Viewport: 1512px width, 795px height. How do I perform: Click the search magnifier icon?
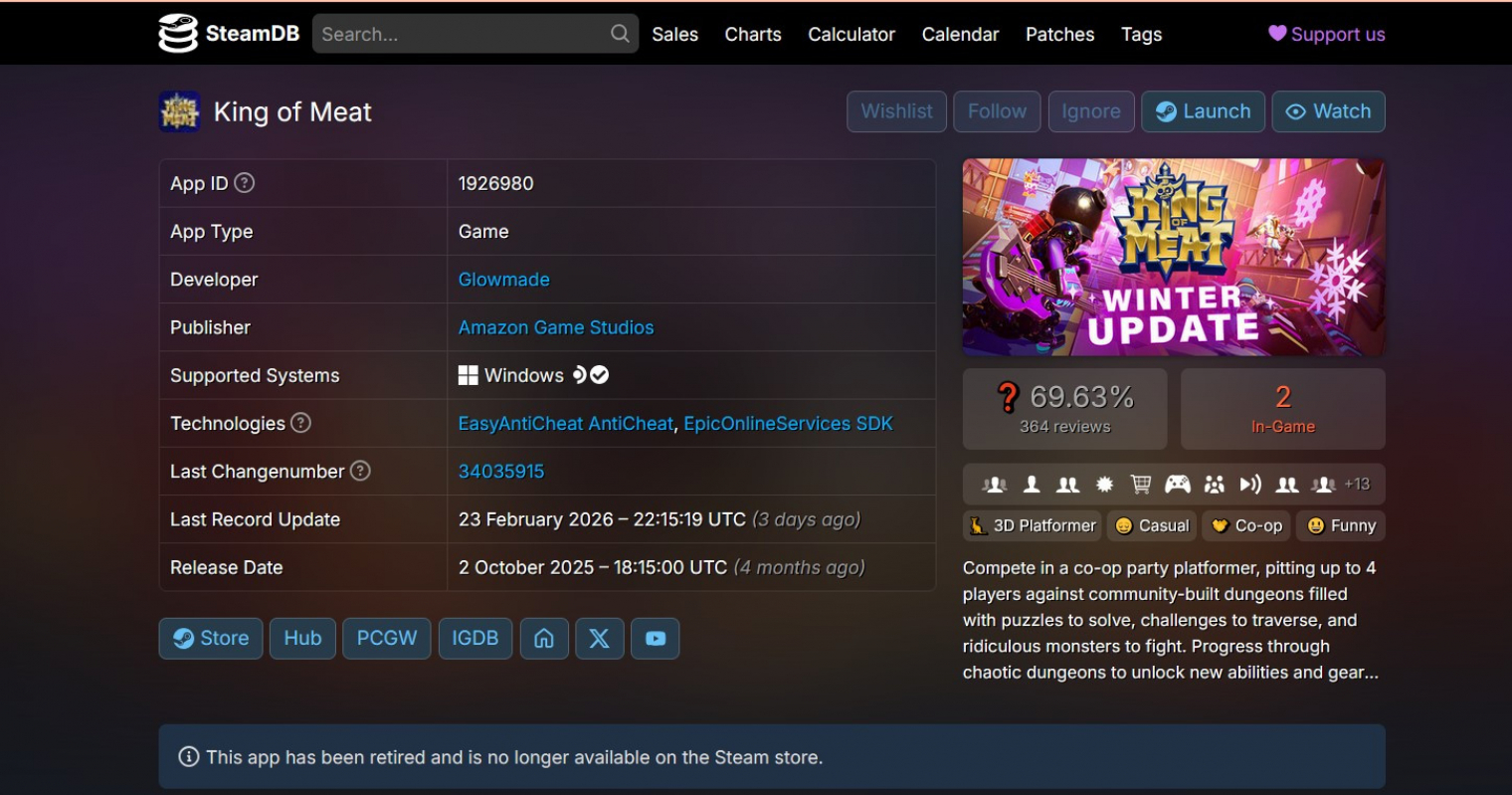pyautogui.click(x=620, y=34)
